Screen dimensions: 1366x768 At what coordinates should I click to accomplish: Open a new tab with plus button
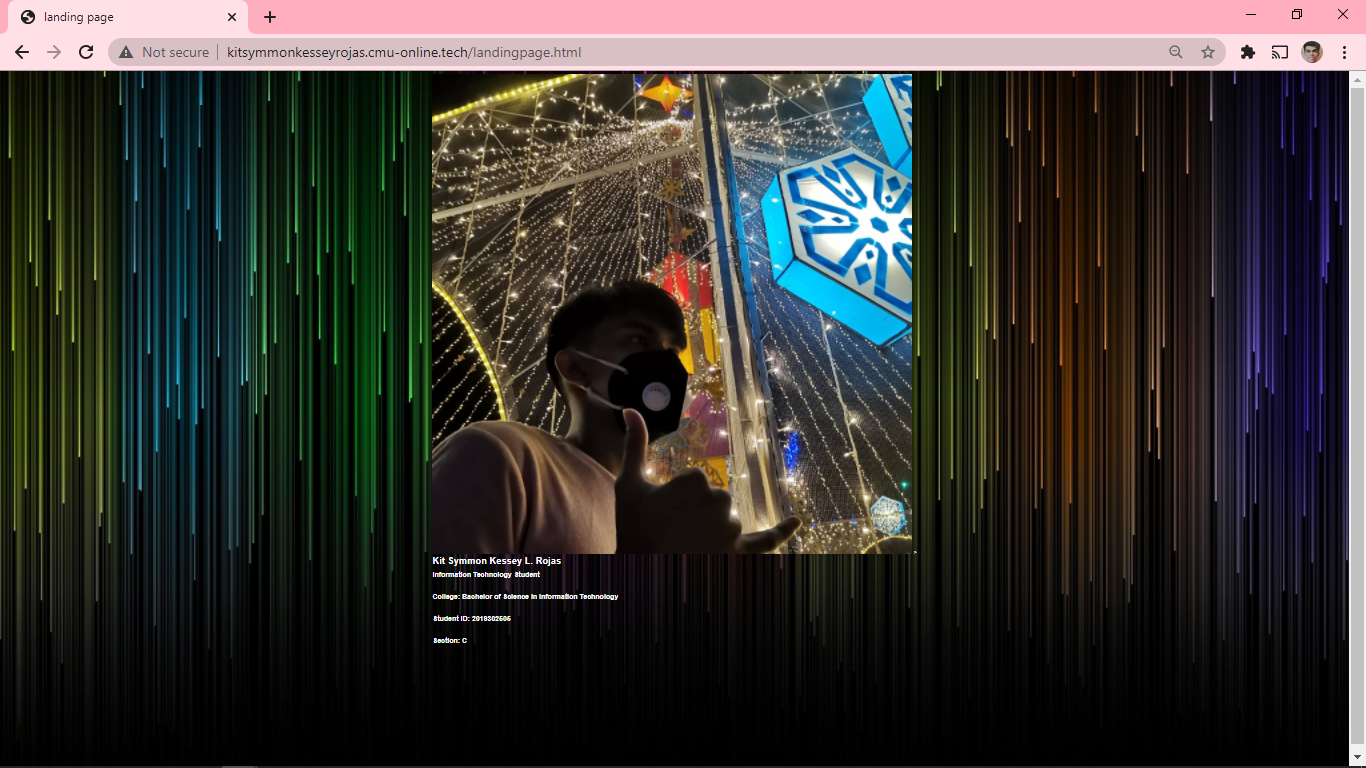click(270, 17)
